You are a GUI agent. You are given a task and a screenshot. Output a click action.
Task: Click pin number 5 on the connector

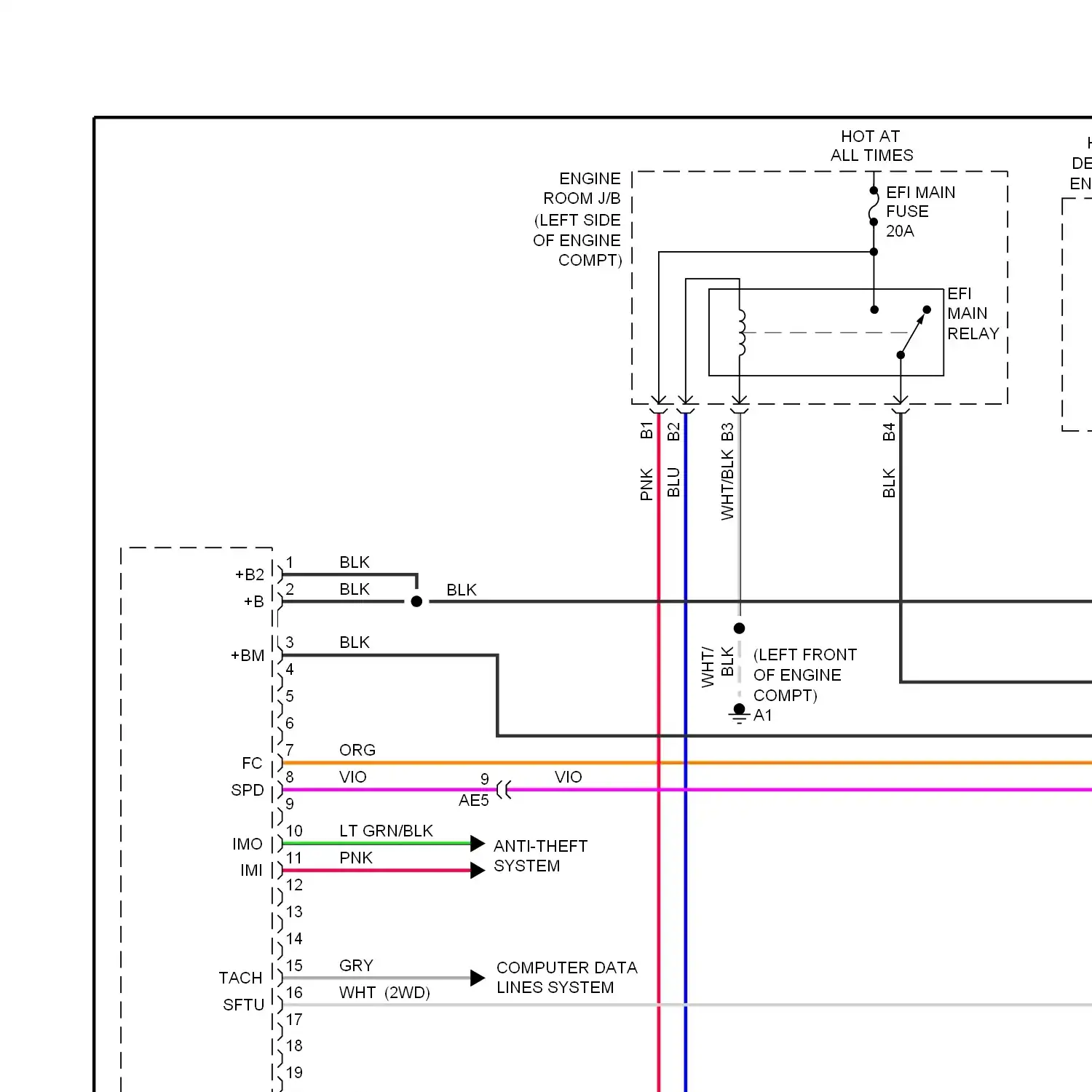tap(290, 696)
